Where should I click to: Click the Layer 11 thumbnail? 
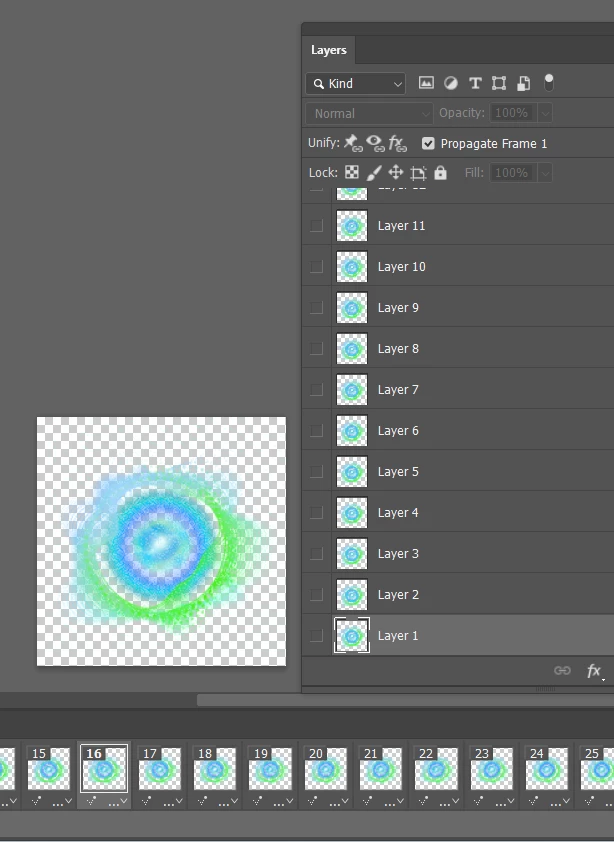coord(352,226)
